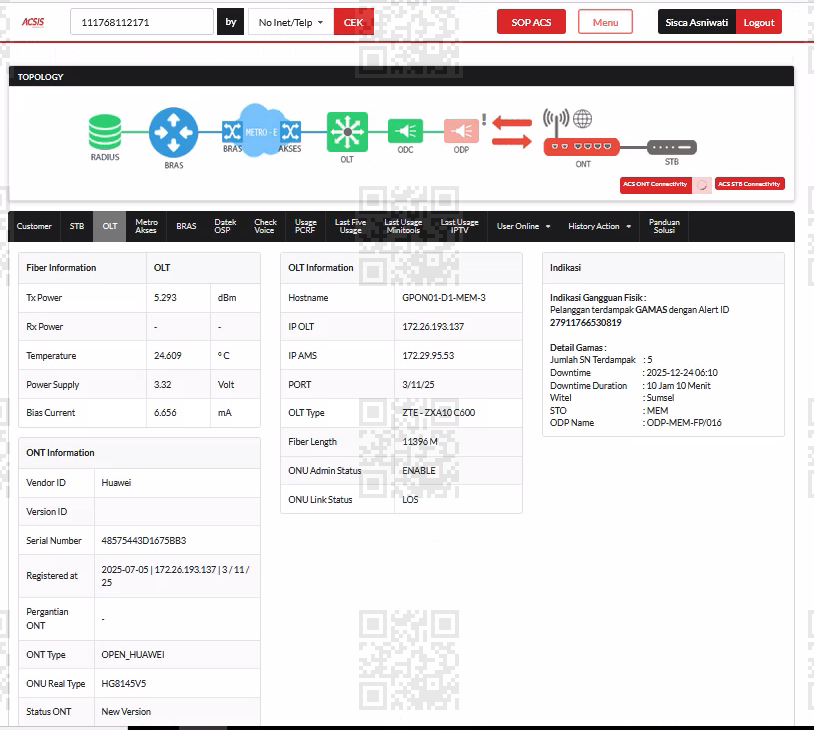This screenshot has height=730, width=814.
Task: Click the status indicator between ACS connectivity buttons
Action: coord(702,185)
